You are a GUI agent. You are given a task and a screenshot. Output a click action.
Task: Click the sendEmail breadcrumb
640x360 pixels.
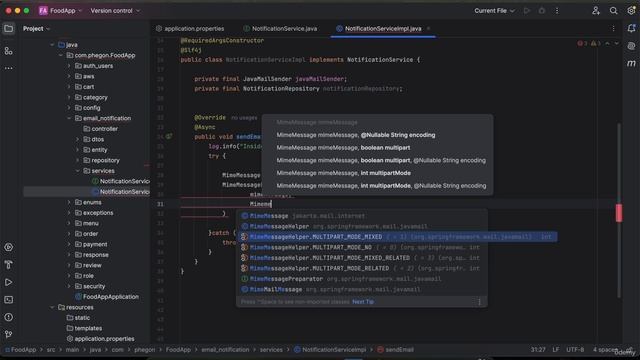coord(395,350)
